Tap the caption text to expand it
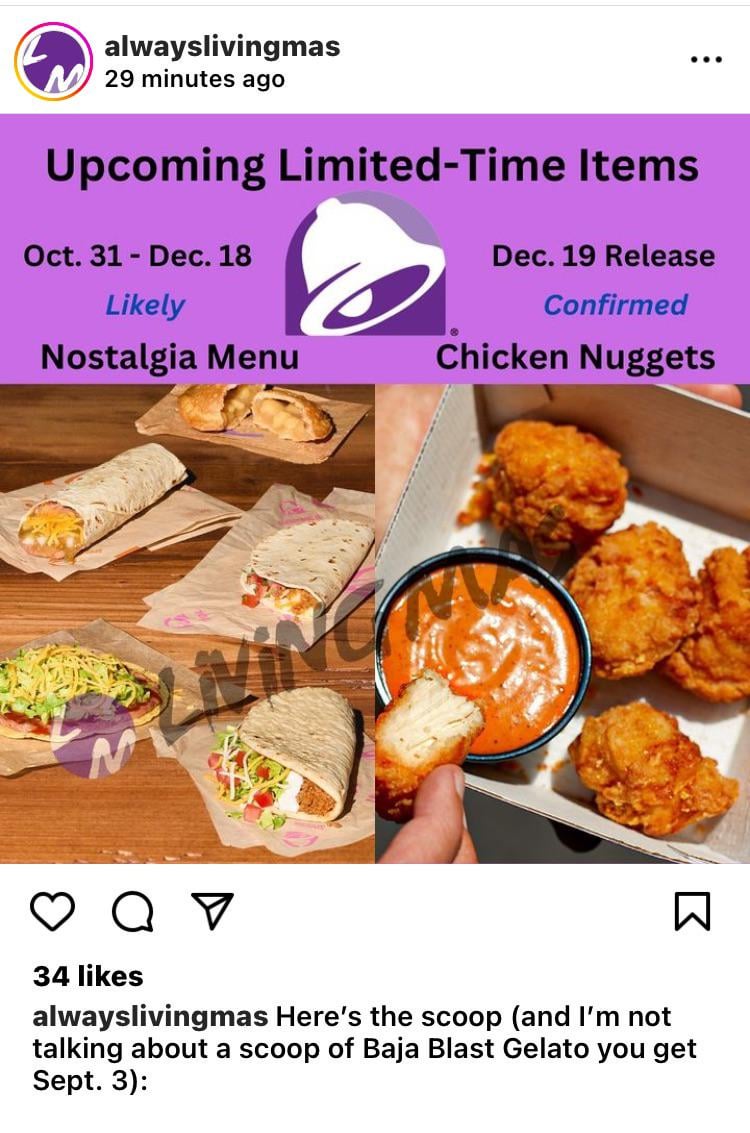 click(x=365, y=1048)
